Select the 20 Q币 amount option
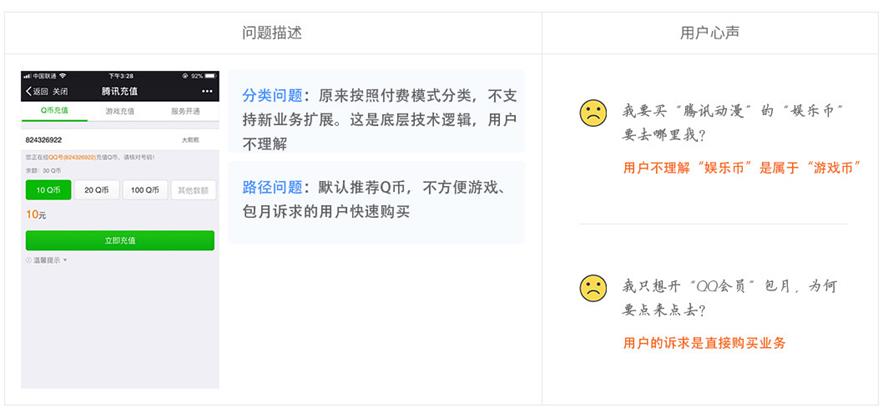Screen dimensions: 888x418 (x=97, y=190)
